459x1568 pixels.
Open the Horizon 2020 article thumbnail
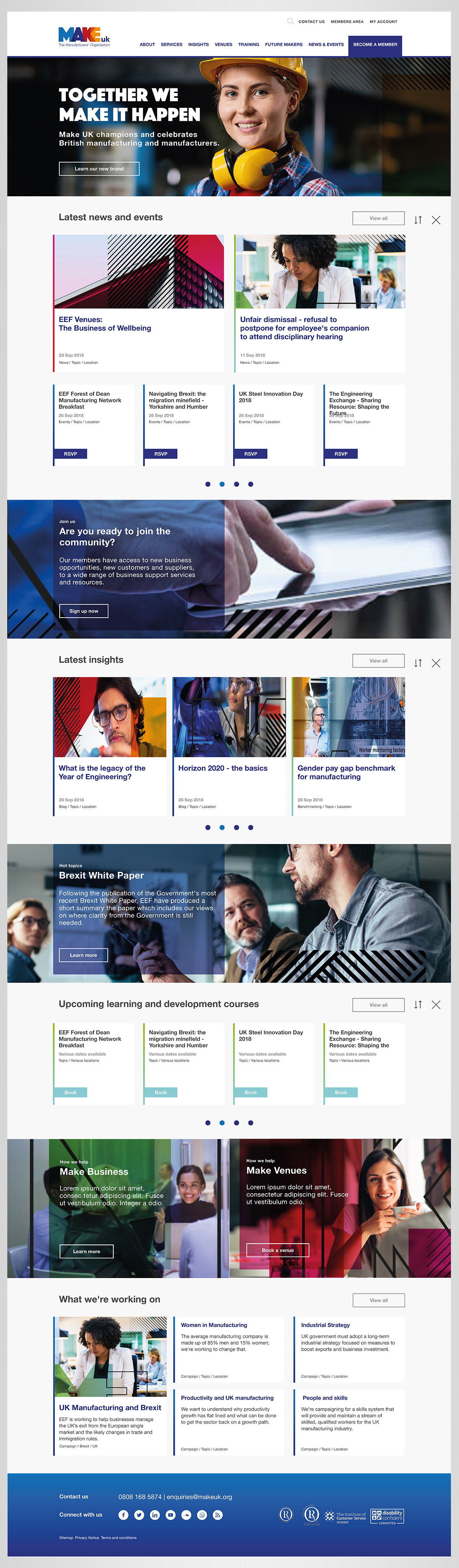229,716
